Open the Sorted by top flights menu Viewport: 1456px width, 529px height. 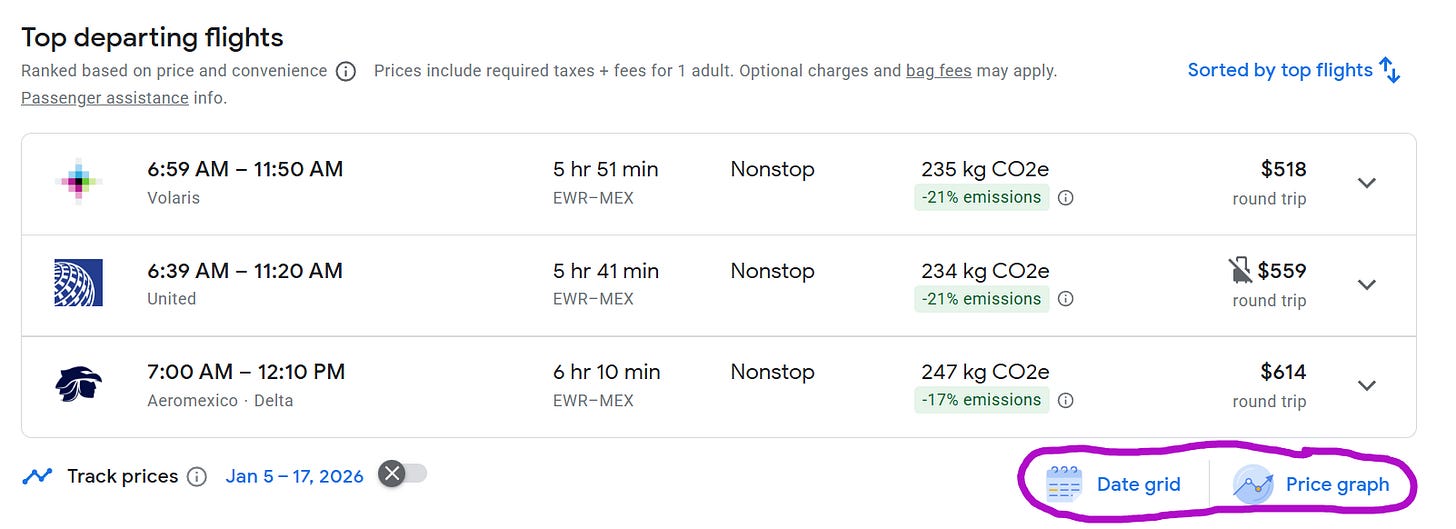(1293, 70)
